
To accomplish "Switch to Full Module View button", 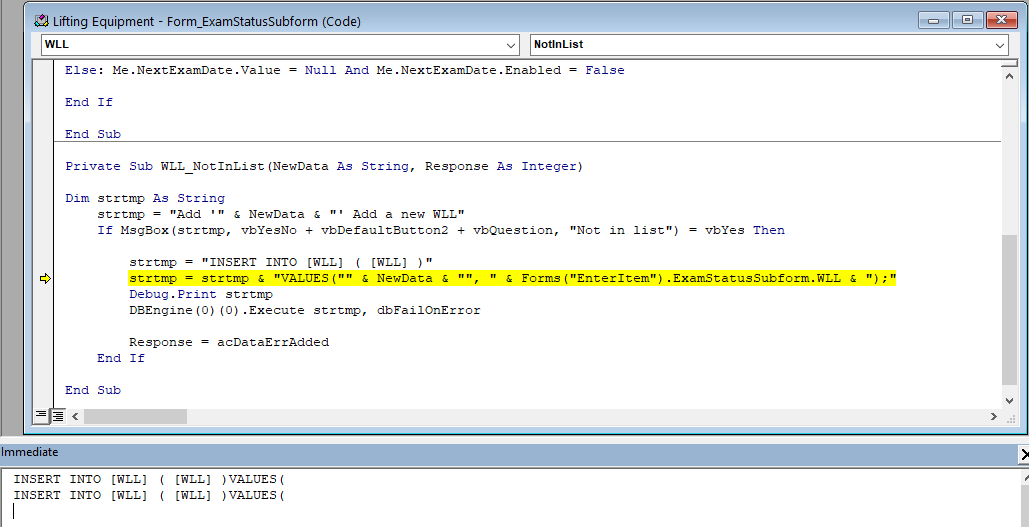I will tap(58, 416).
